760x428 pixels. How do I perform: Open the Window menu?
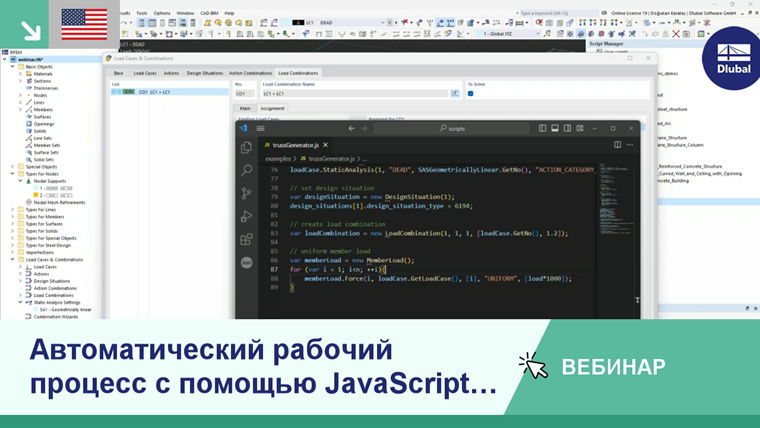pyautogui.click(x=185, y=13)
